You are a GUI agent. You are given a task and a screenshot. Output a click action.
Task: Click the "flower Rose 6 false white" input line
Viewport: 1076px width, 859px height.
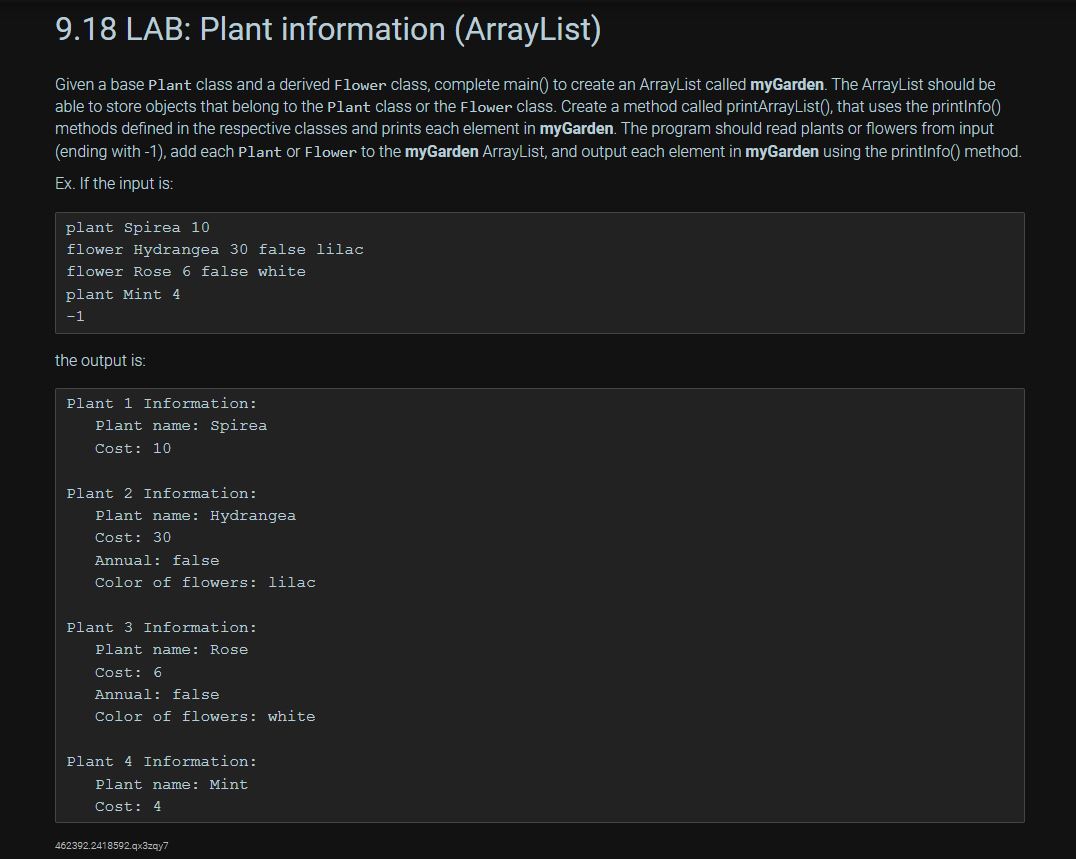click(186, 271)
